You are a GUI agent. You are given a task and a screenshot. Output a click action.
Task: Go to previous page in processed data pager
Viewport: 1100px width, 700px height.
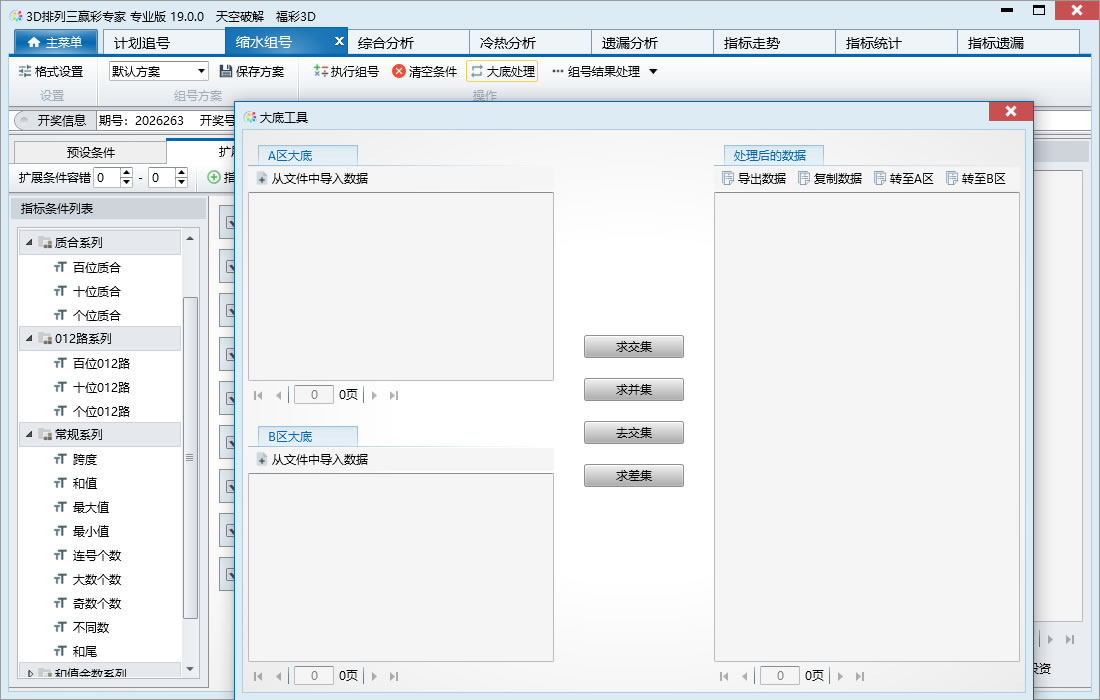pos(744,677)
